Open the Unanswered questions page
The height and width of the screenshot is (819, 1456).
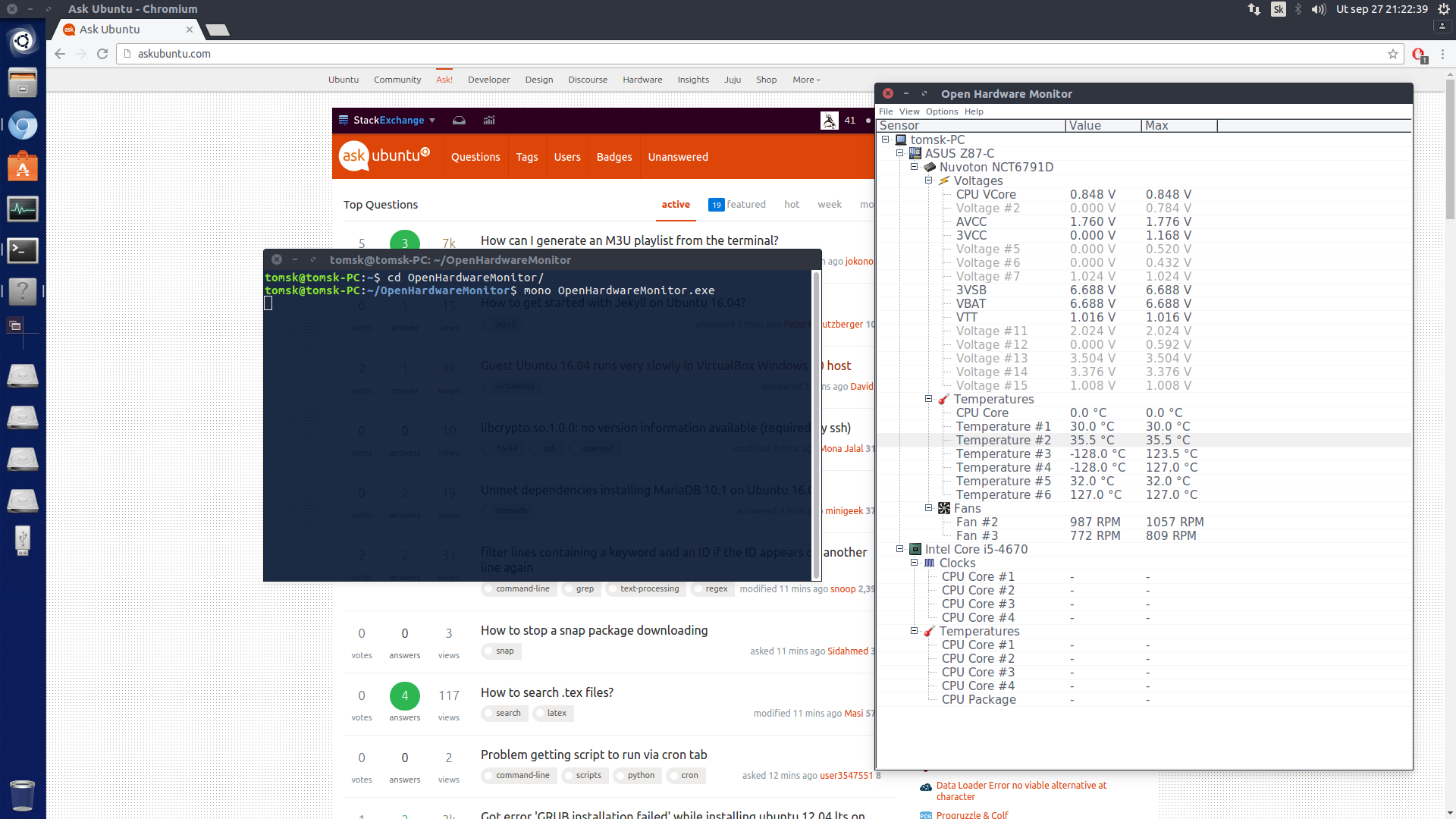(x=677, y=157)
